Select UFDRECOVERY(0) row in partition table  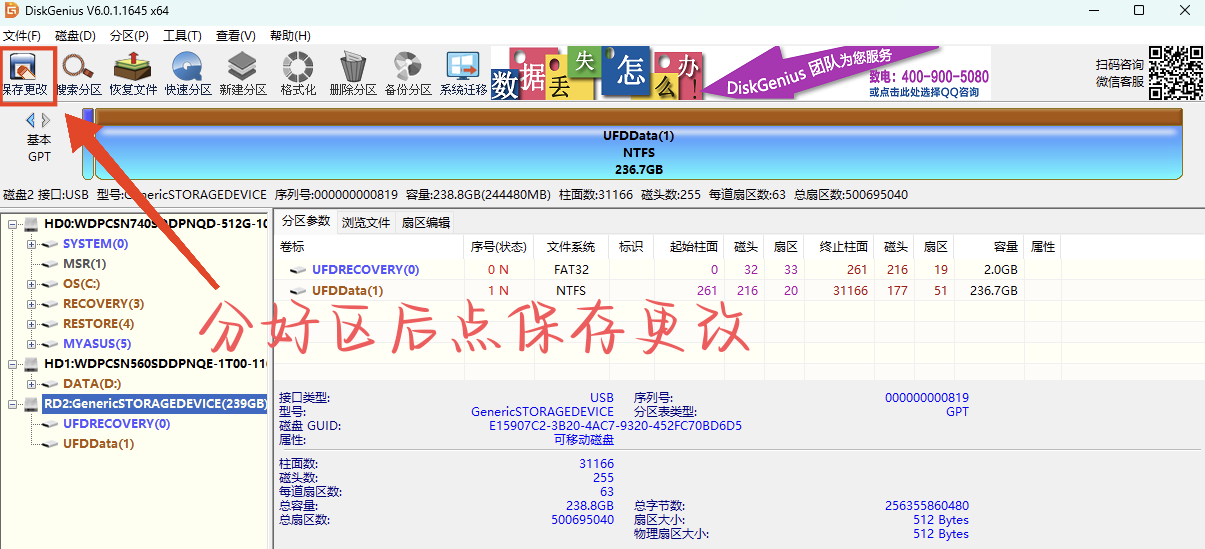tap(668, 270)
